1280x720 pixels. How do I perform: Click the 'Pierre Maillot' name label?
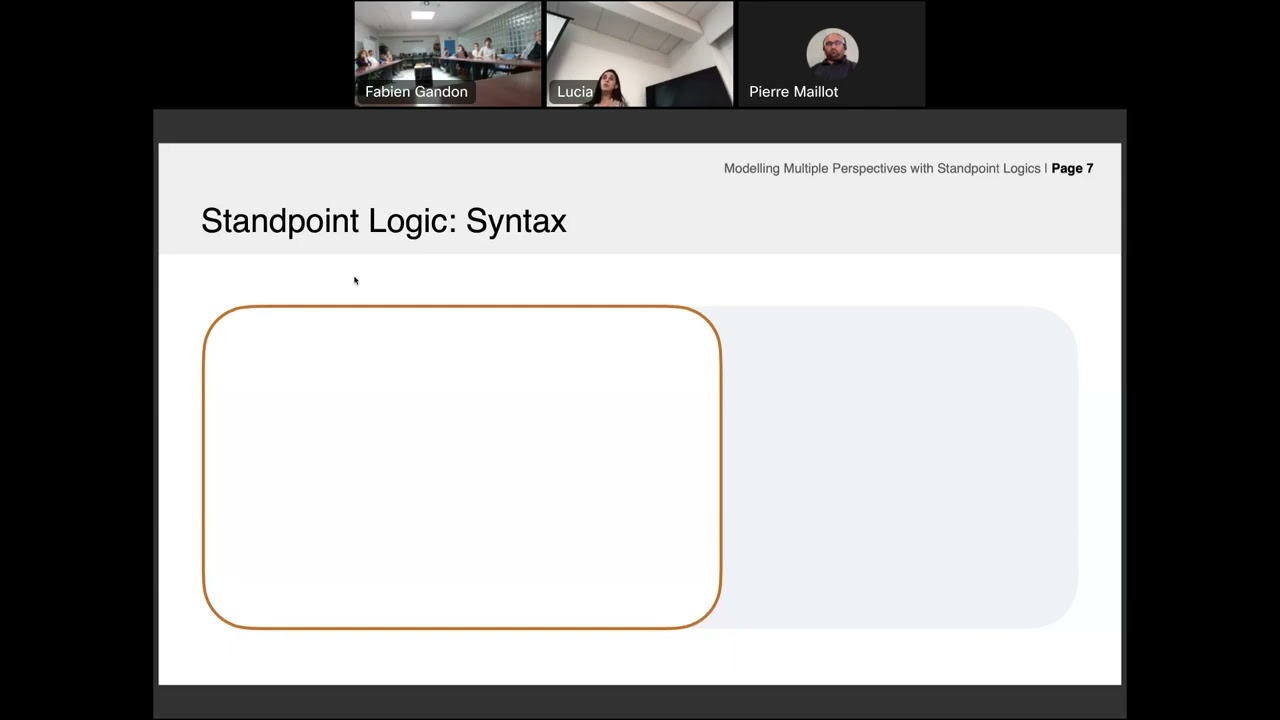(793, 92)
